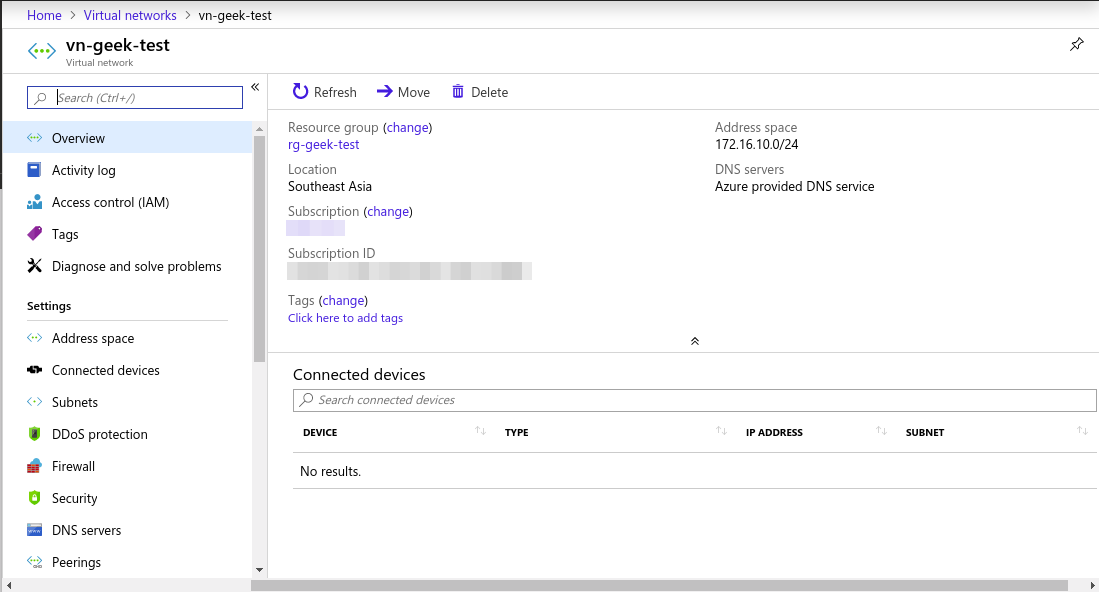Click the Refresh icon in toolbar

(300, 92)
